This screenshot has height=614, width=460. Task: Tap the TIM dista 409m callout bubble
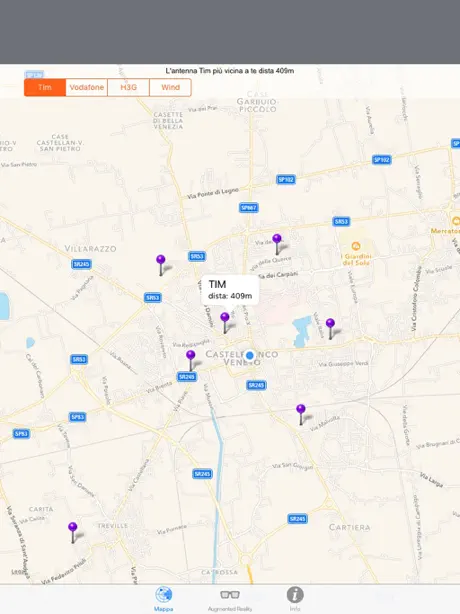[230, 290]
